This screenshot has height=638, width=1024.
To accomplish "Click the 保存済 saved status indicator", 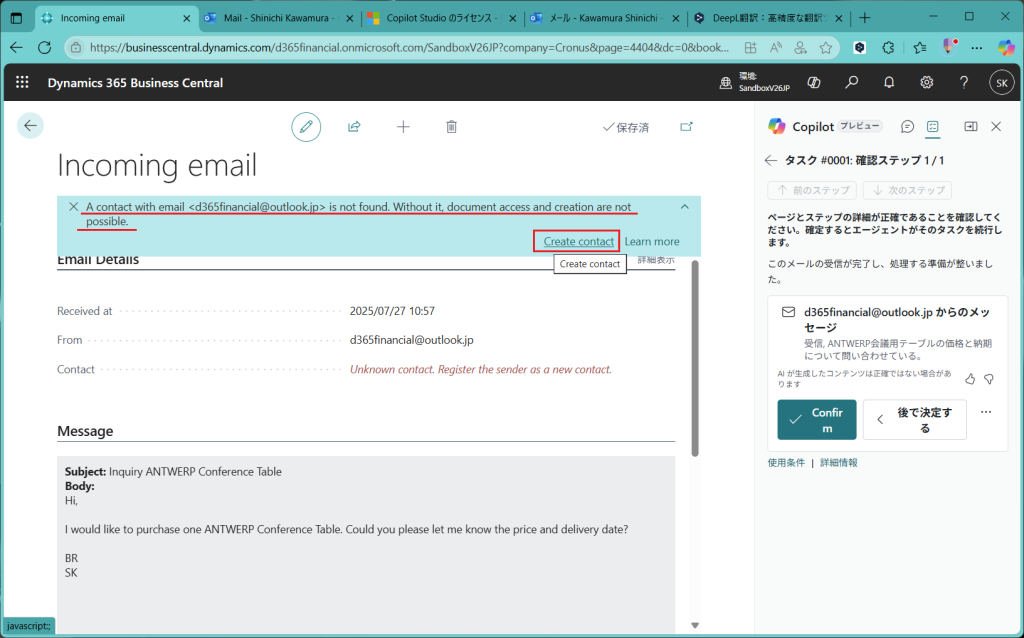I will point(626,127).
